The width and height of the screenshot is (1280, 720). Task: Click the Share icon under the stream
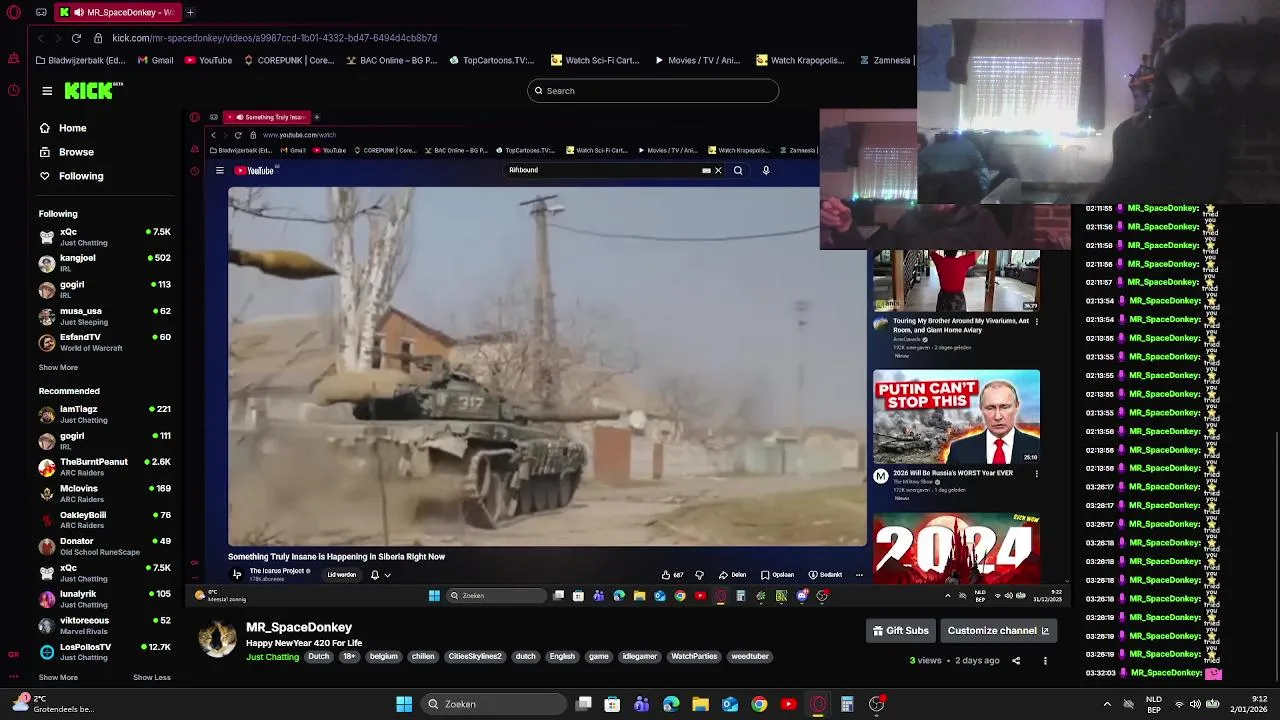[1016, 661]
